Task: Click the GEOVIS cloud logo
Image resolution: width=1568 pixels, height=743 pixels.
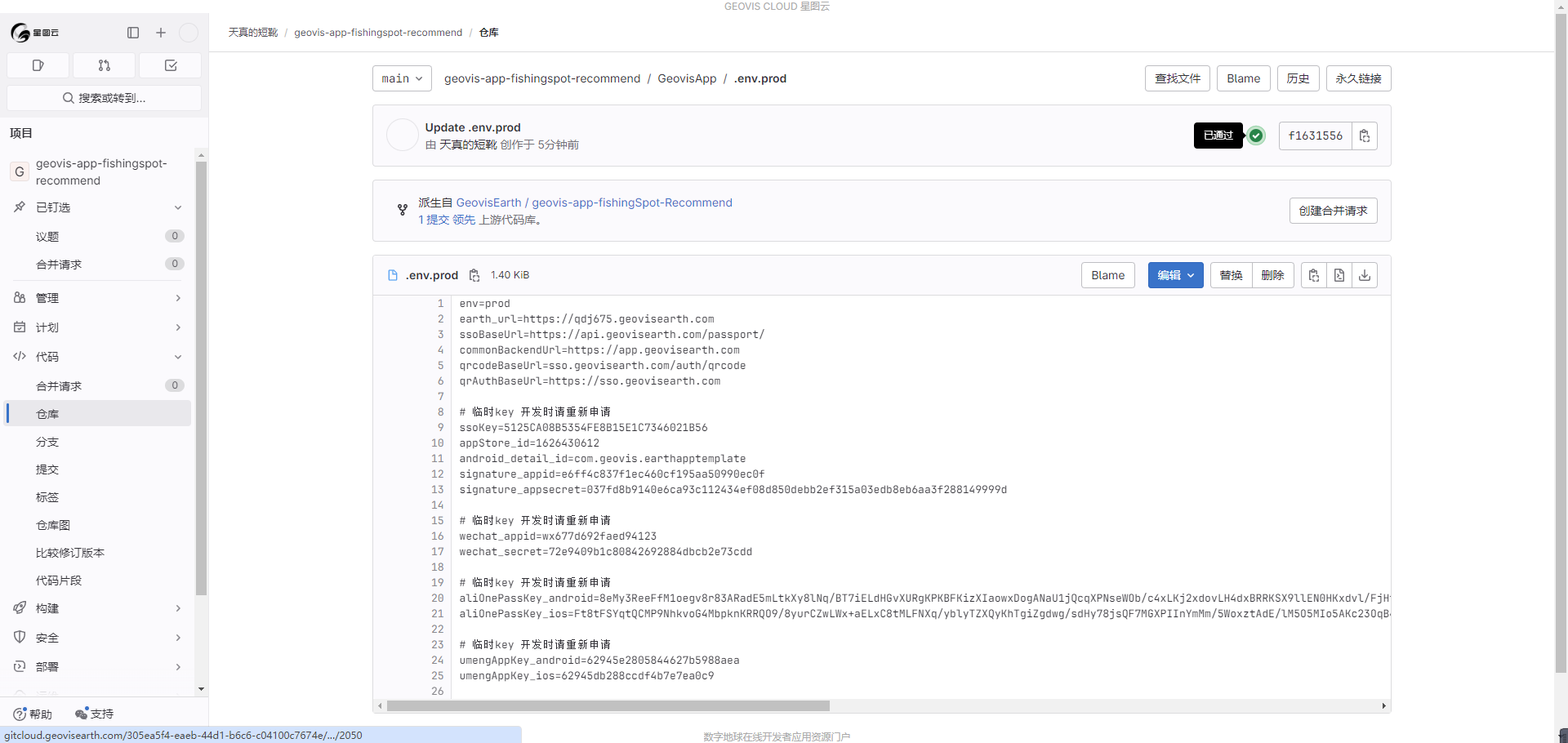Action: pos(34,33)
